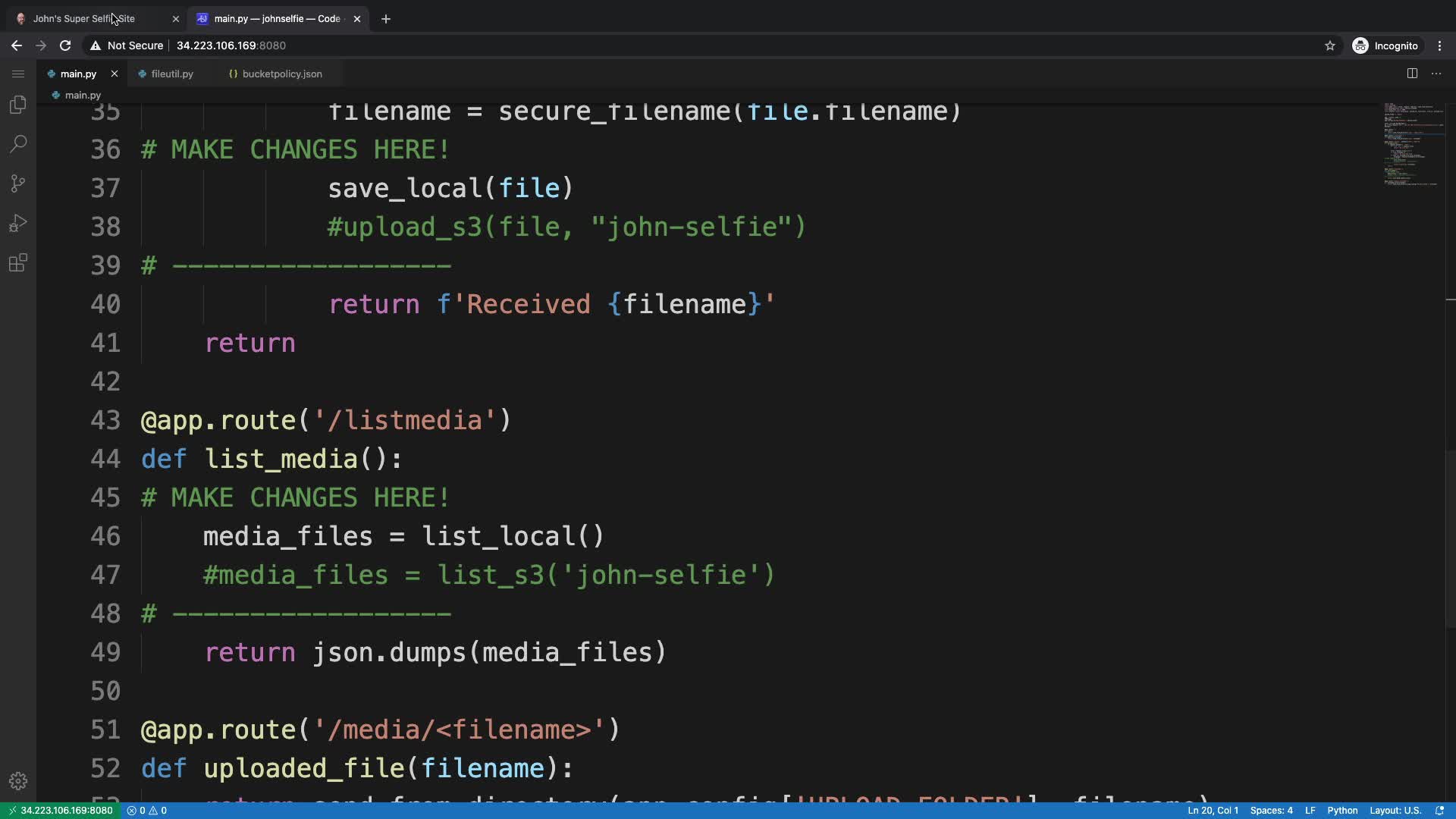Open the Run and Debug view
Viewport: 1456px width, 819px height.
18,223
